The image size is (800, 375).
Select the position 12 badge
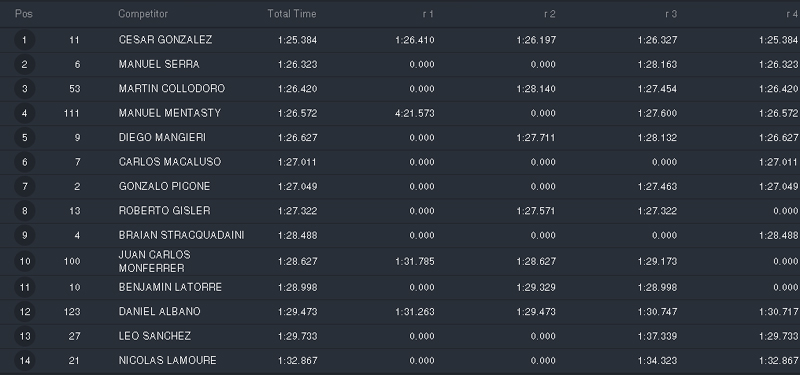[24, 312]
